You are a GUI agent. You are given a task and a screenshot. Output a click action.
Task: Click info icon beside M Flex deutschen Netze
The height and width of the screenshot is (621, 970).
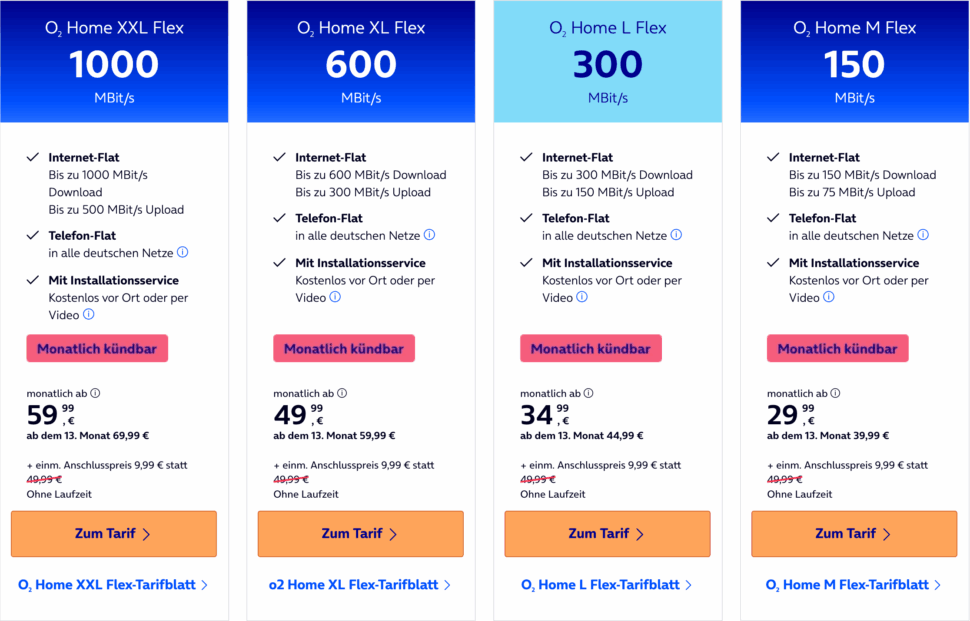tap(924, 236)
